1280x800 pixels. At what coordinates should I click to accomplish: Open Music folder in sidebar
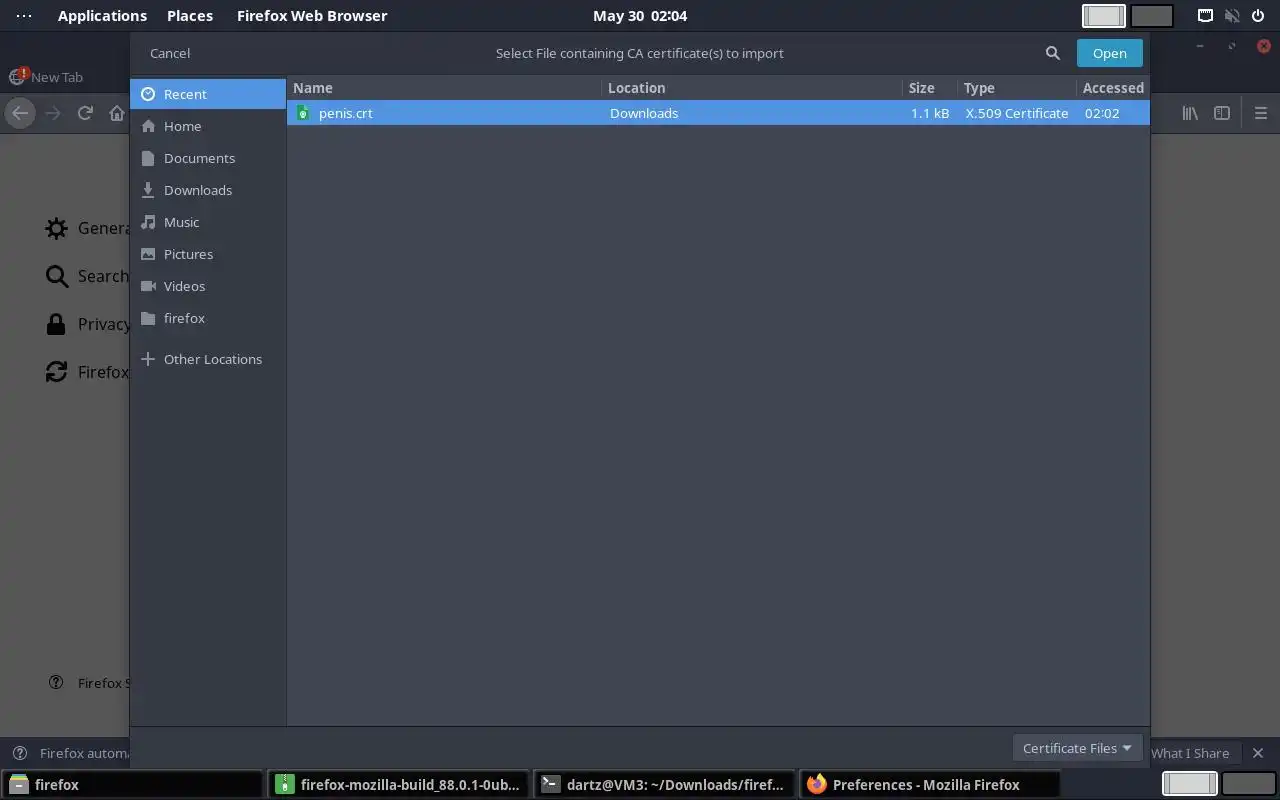[x=207, y=222]
